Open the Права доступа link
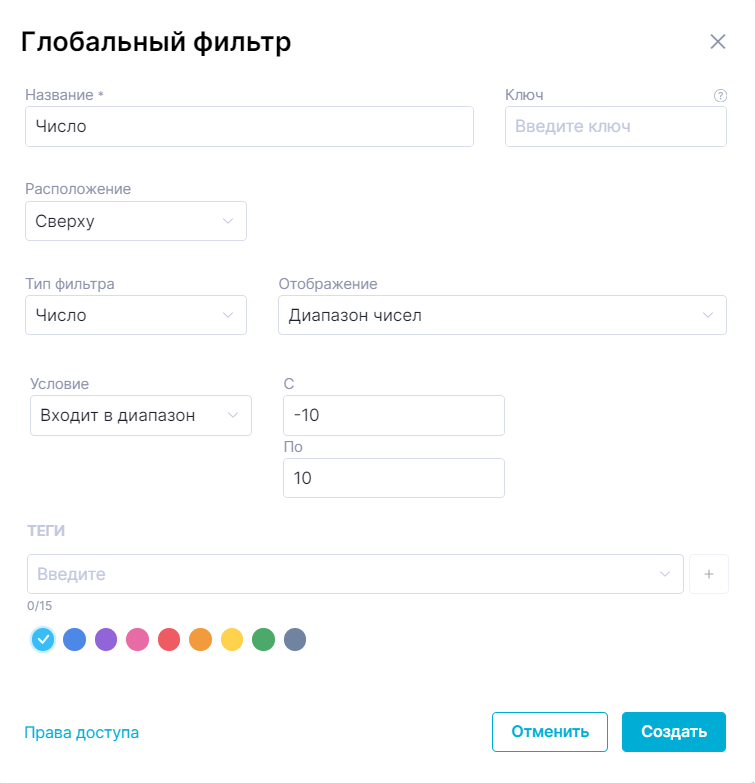This screenshot has width=755, height=783. coord(81,733)
